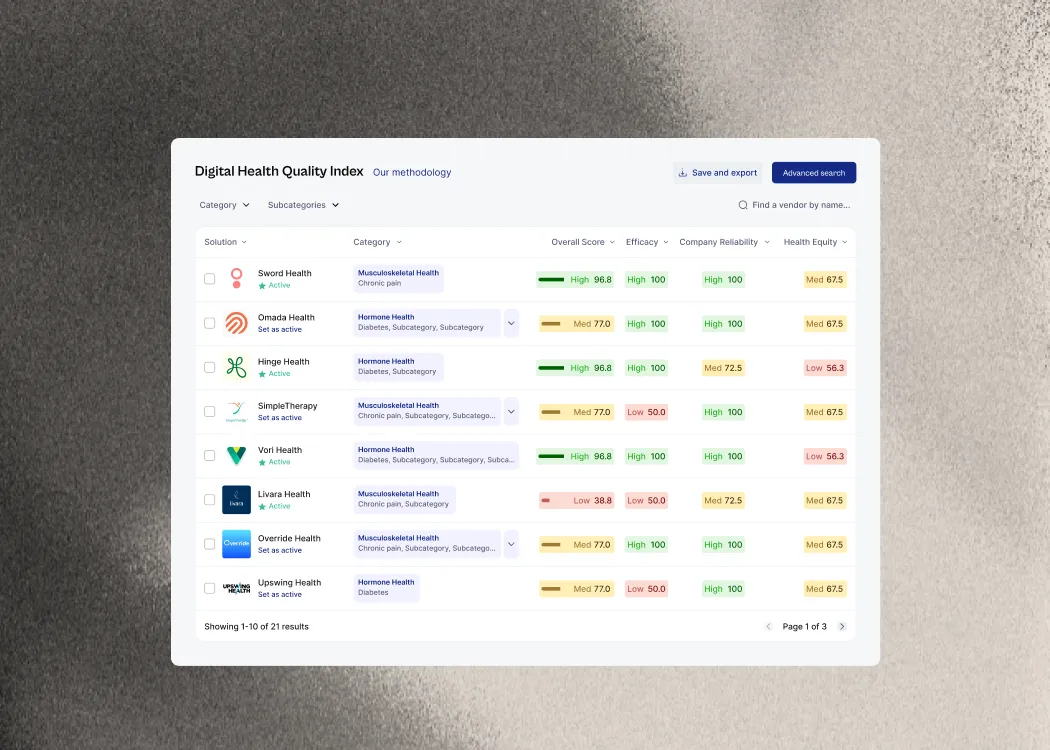Click the Override Health logo thumbnail
The height and width of the screenshot is (750, 1050).
(236, 544)
